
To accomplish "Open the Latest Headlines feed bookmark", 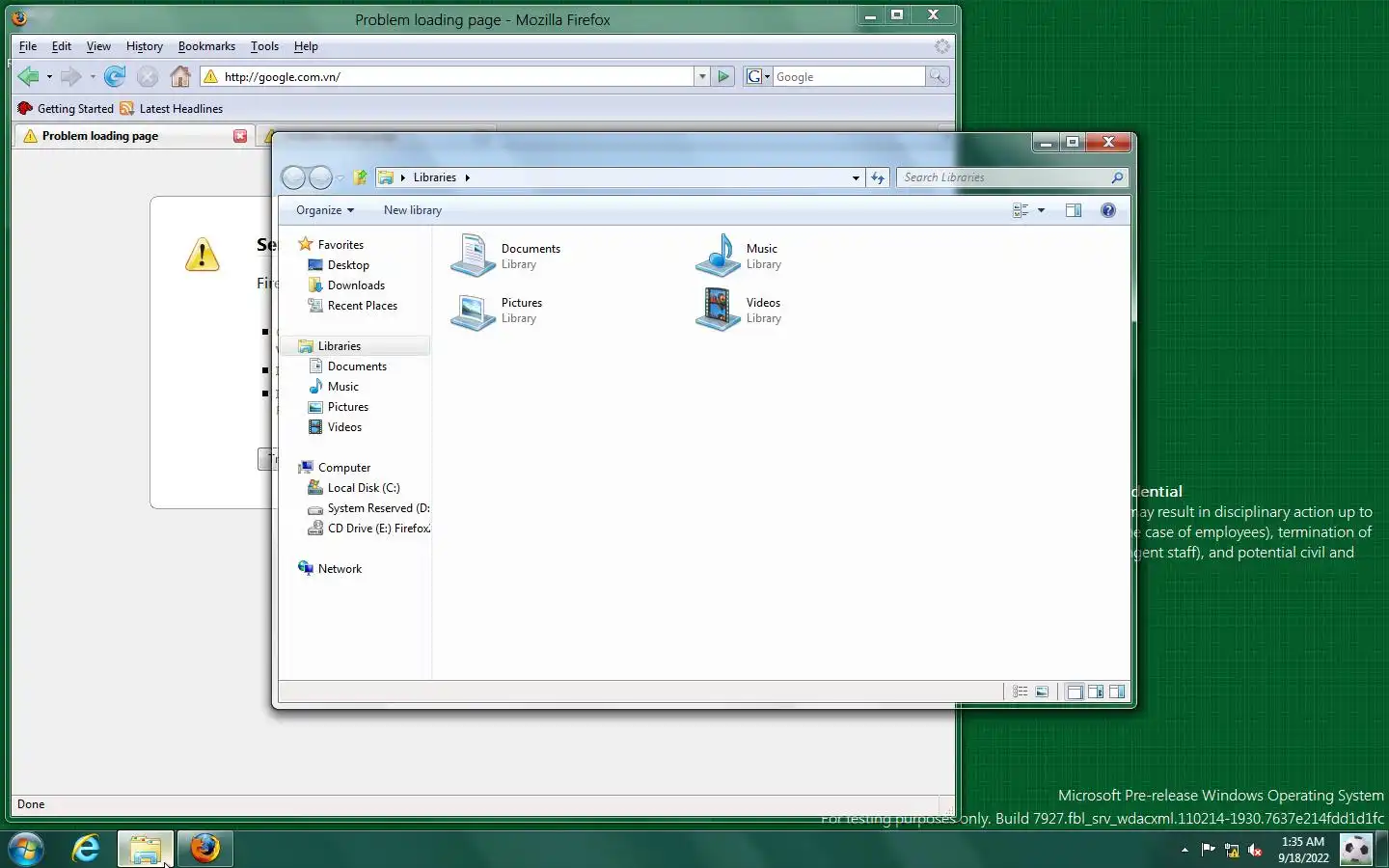I will 172,109.
